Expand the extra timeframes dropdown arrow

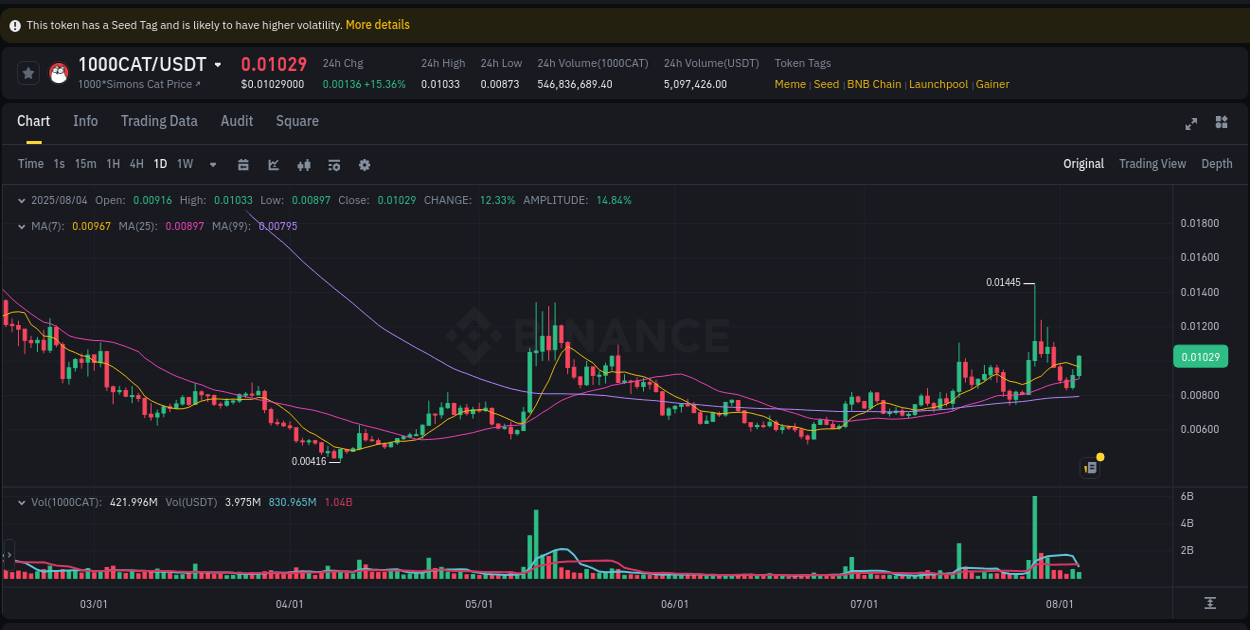click(211, 164)
